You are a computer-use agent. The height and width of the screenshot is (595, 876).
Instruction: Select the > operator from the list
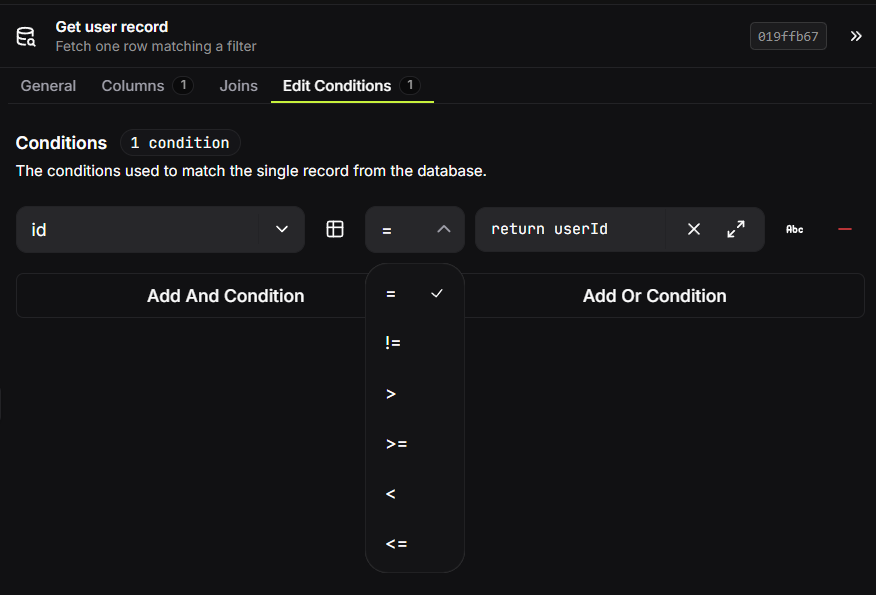[x=415, y=394]
